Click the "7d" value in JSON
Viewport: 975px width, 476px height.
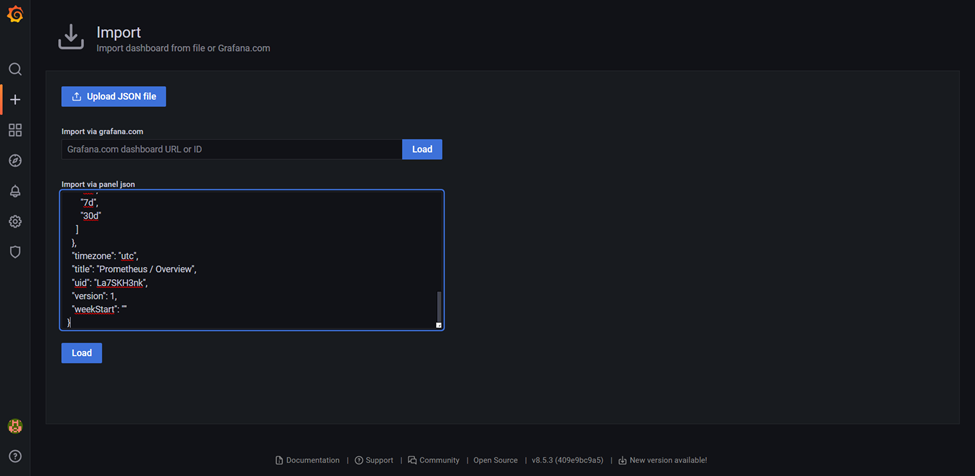(90, 203)
